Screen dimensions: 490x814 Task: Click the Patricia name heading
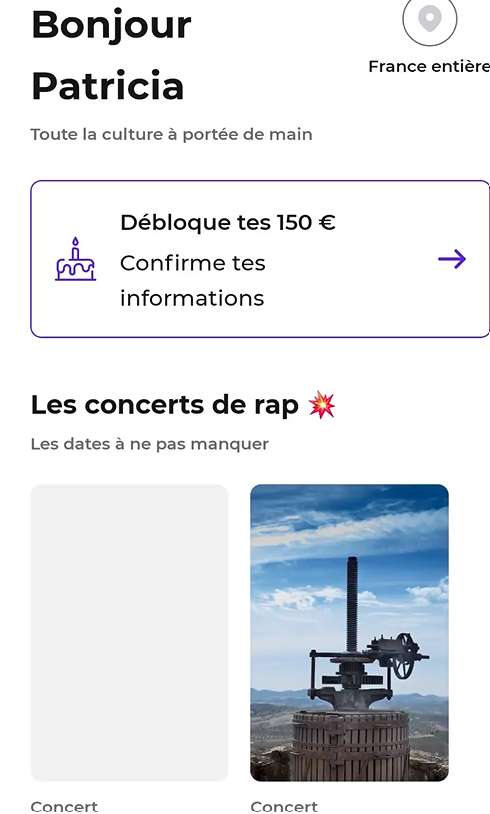(x=107, y=86)
